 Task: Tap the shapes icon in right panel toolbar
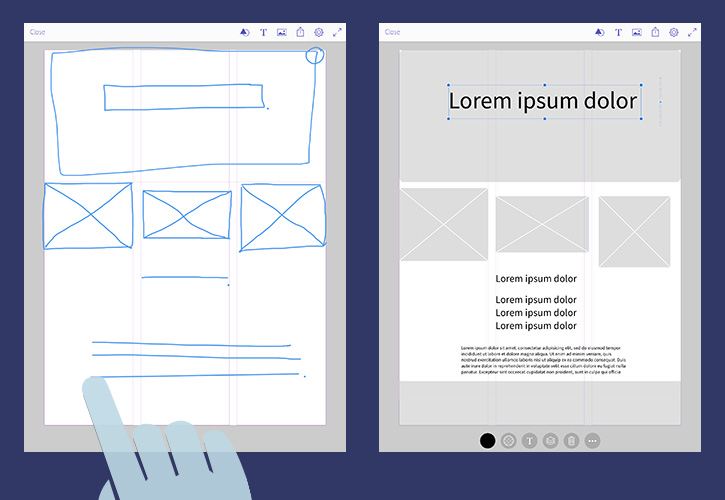pyautogui.click(x=600, y=32)
